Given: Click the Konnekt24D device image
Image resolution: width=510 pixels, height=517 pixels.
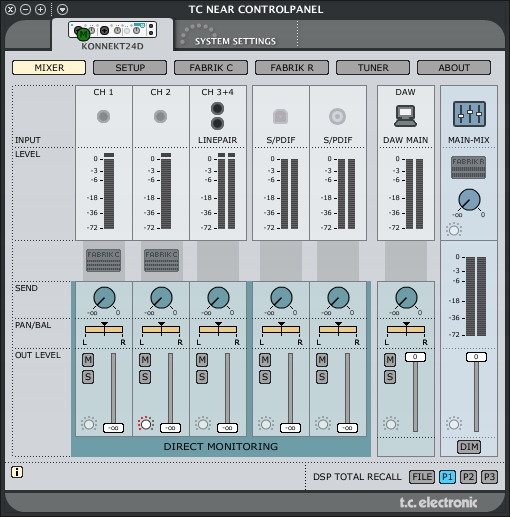Looking at the screenshot, I should click(113, 30).
